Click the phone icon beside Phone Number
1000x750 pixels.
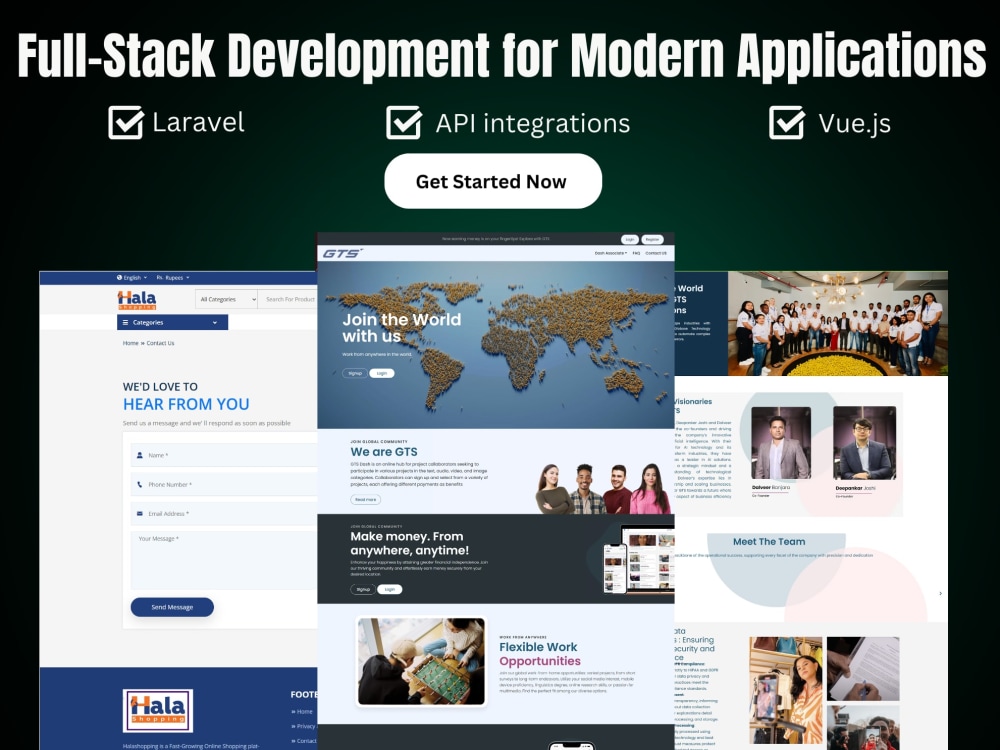140,486
